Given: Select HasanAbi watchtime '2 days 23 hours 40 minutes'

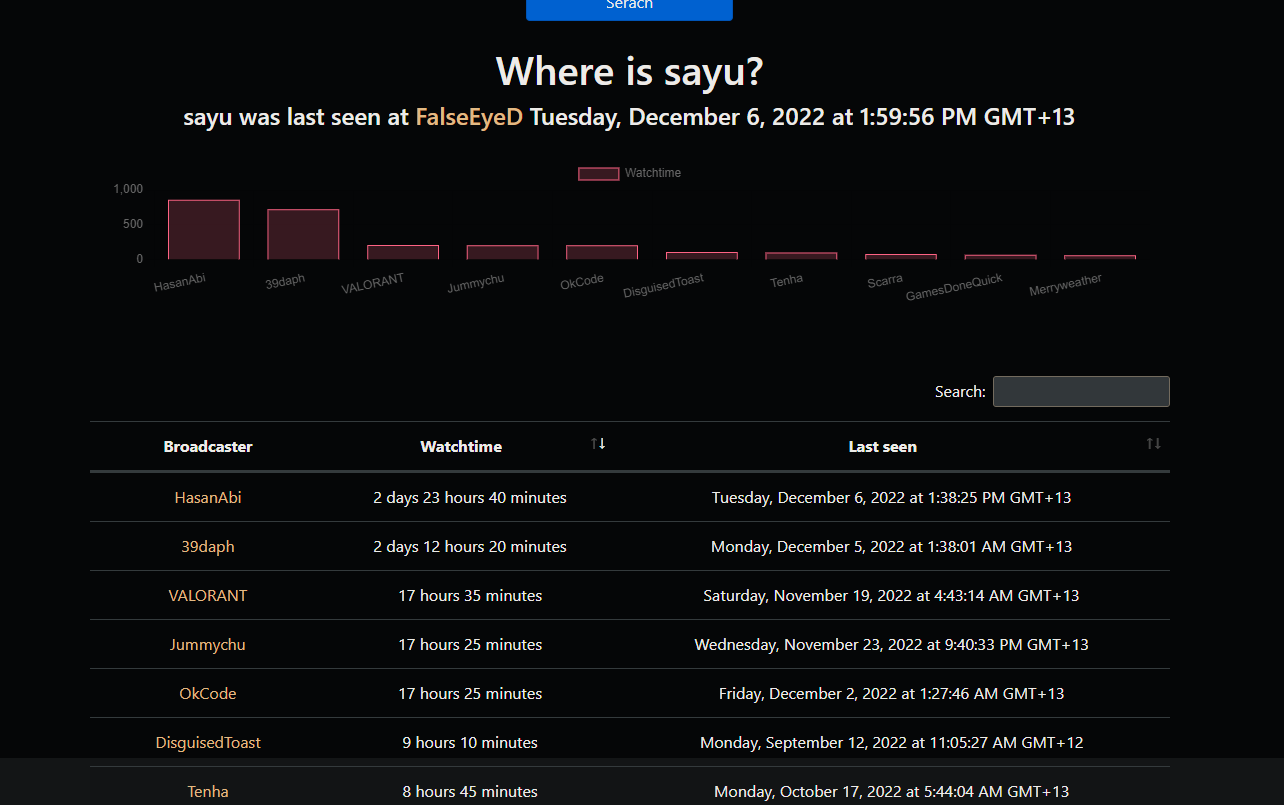Looking at the screenshot, I should point(470,497).
